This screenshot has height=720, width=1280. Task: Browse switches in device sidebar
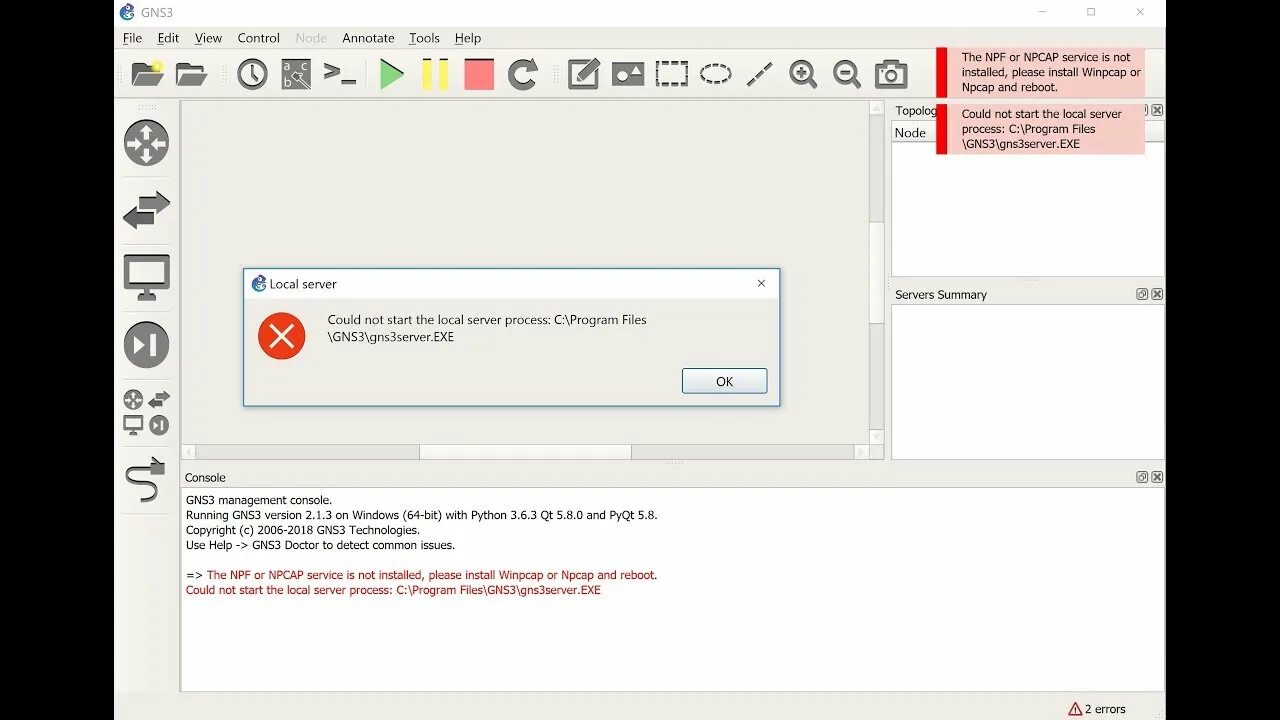pyautogui.click(x=146, y=210)
